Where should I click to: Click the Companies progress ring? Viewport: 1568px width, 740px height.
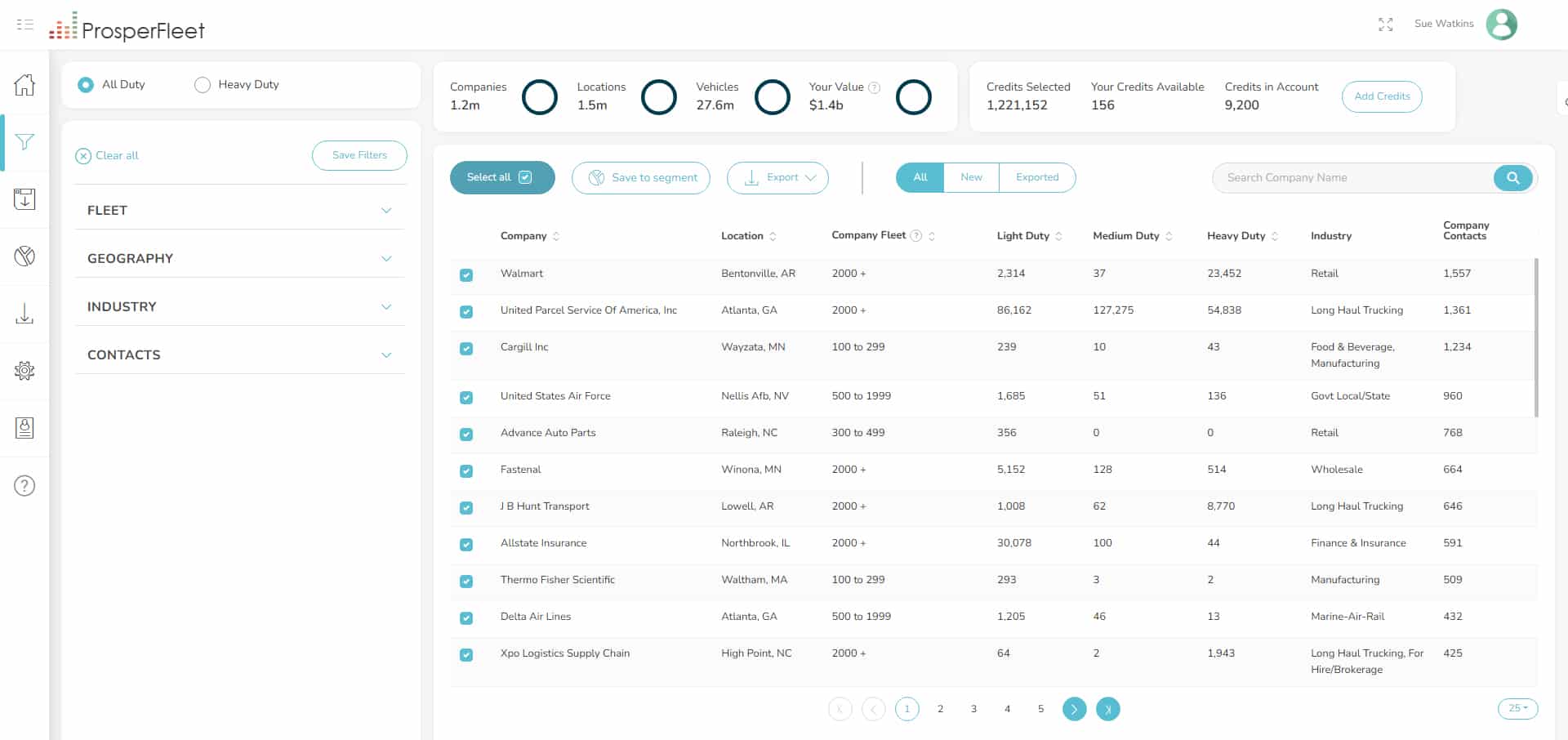click(x=540, y=97)
